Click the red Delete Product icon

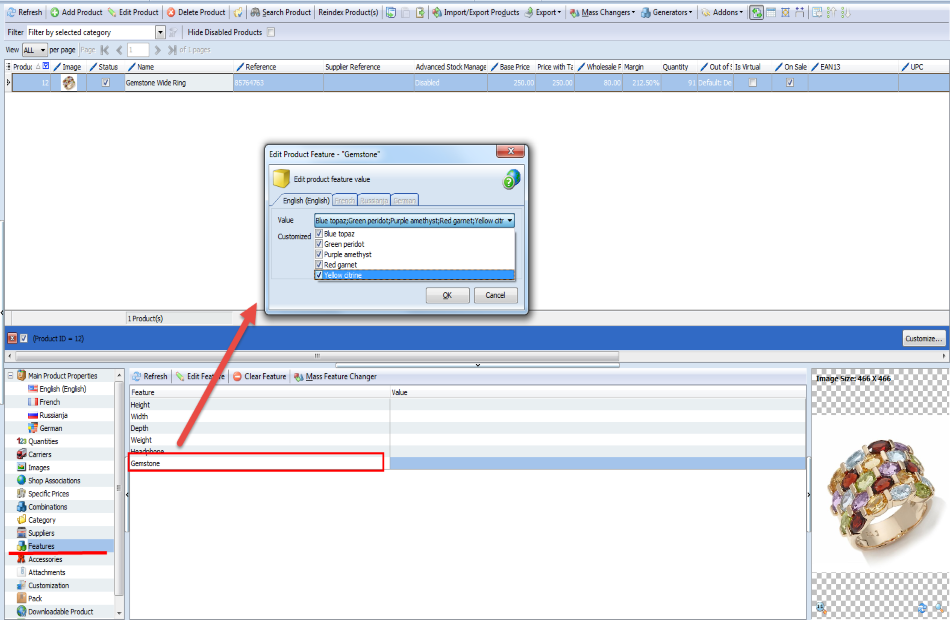pos(171,12)
